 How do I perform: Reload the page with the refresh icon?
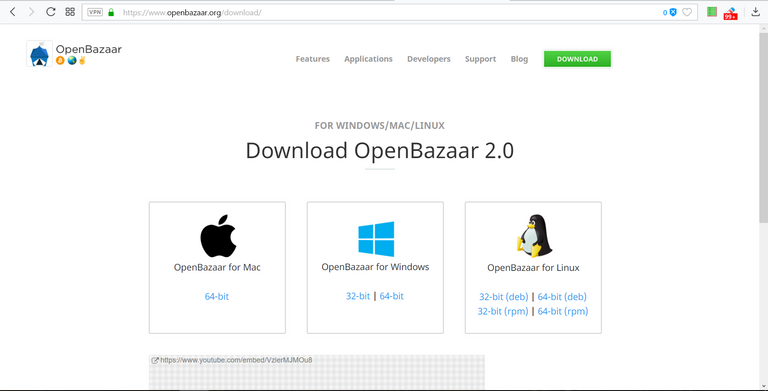pos(50,12)
